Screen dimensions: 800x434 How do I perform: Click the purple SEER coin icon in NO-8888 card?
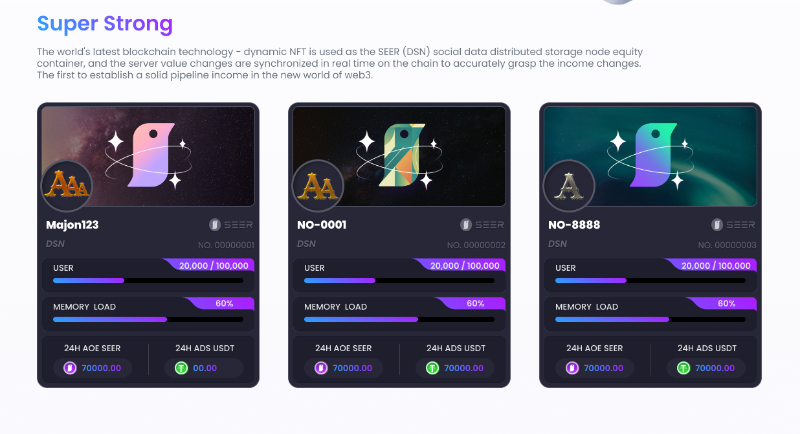tap(572, 368)
